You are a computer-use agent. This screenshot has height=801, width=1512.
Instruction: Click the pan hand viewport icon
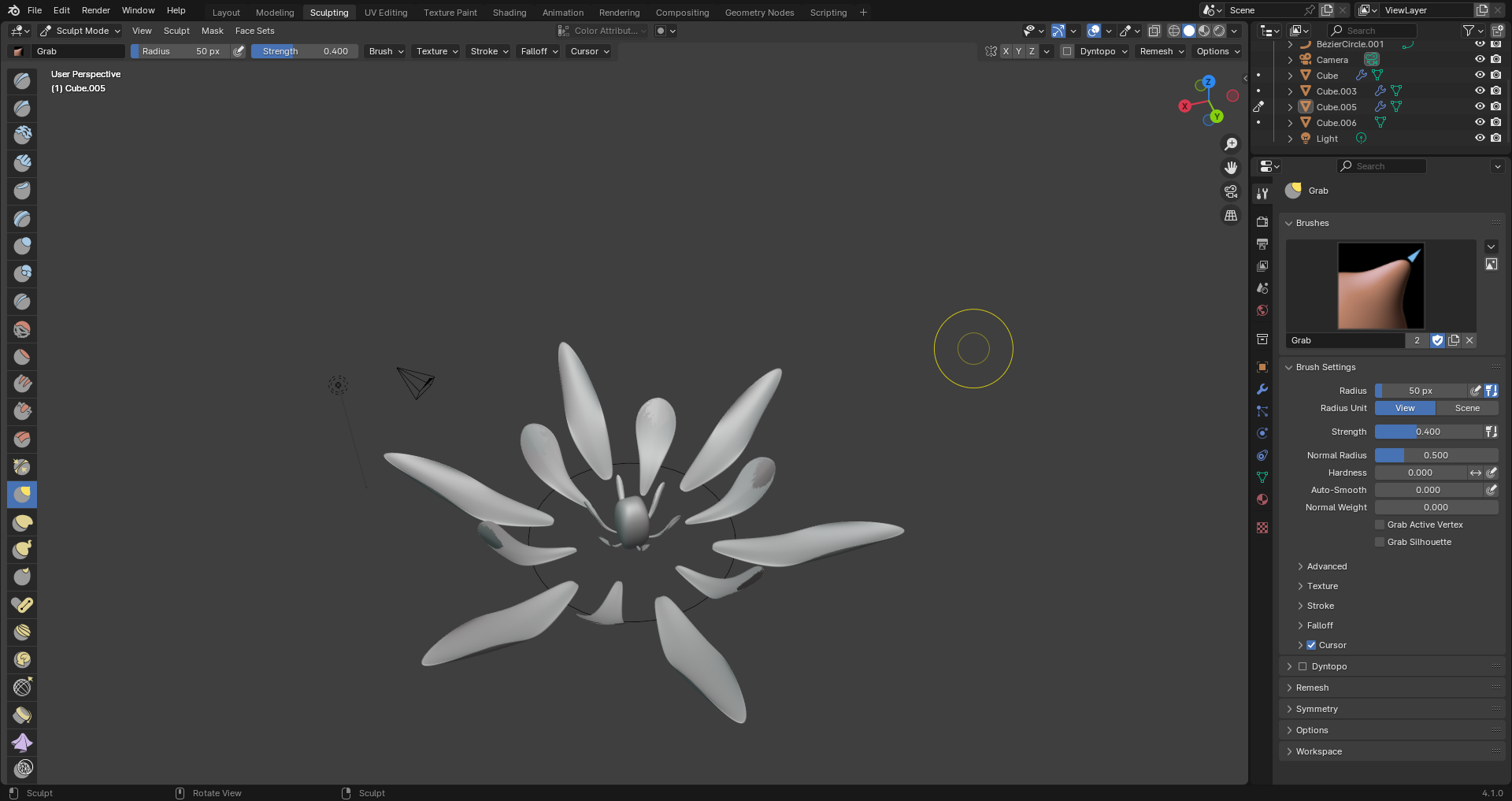click(x=1231, y=168)
